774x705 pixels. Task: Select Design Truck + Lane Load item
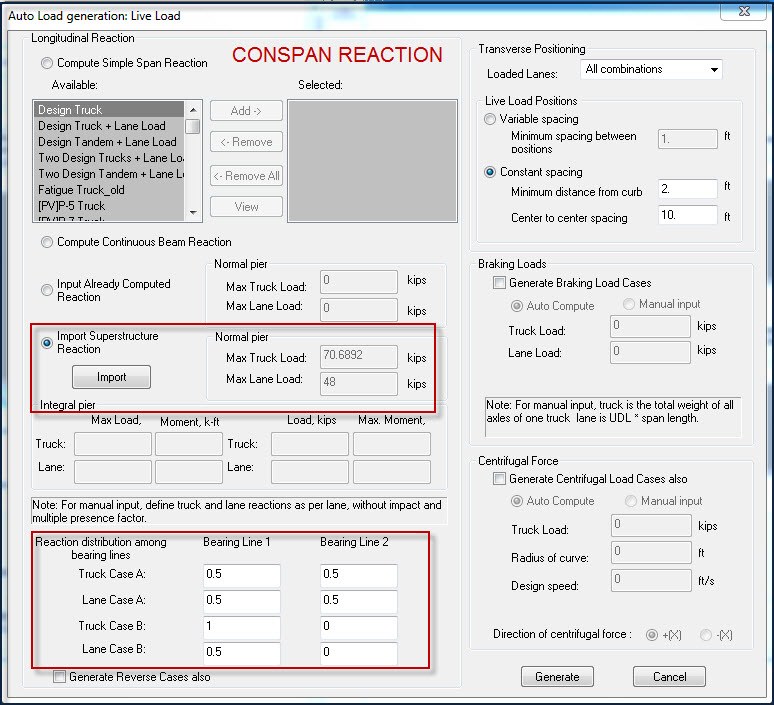point(109,126)
